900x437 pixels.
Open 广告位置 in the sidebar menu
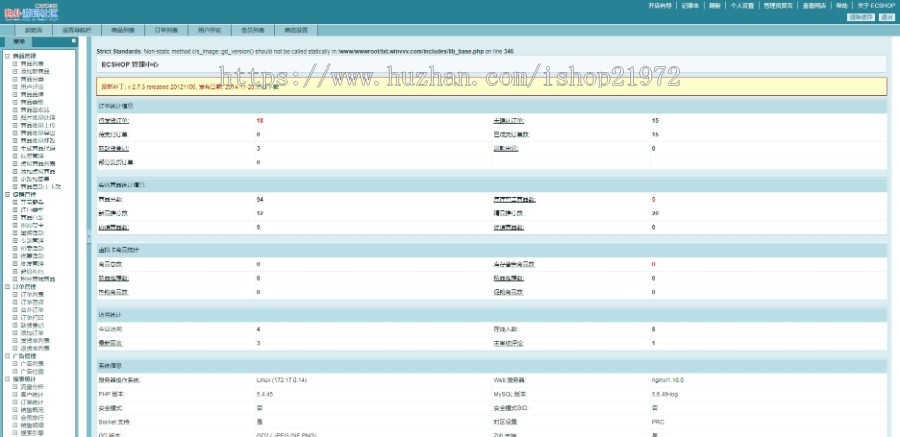point(32,371)
